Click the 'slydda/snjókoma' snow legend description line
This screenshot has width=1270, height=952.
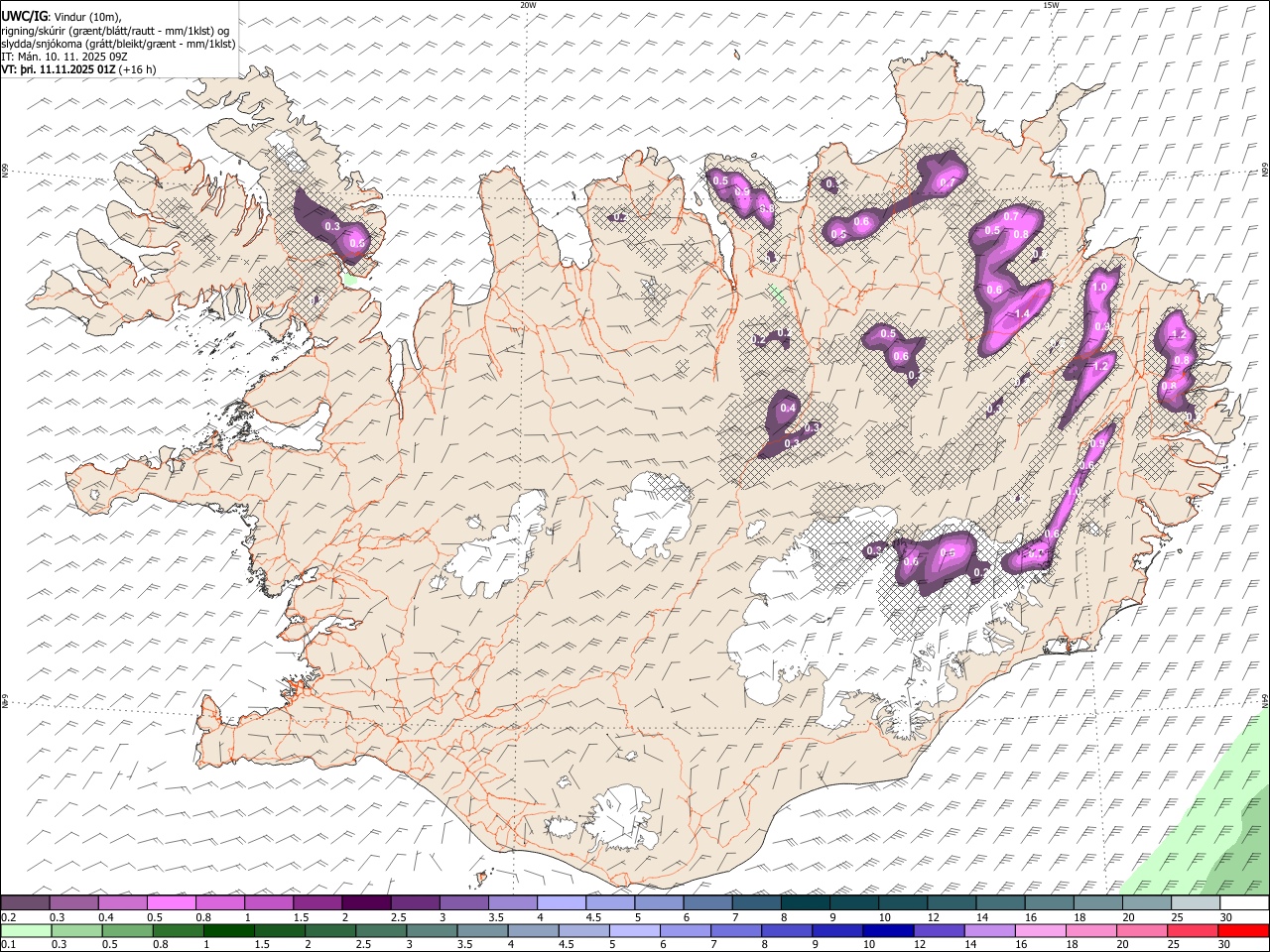[118, 44]
